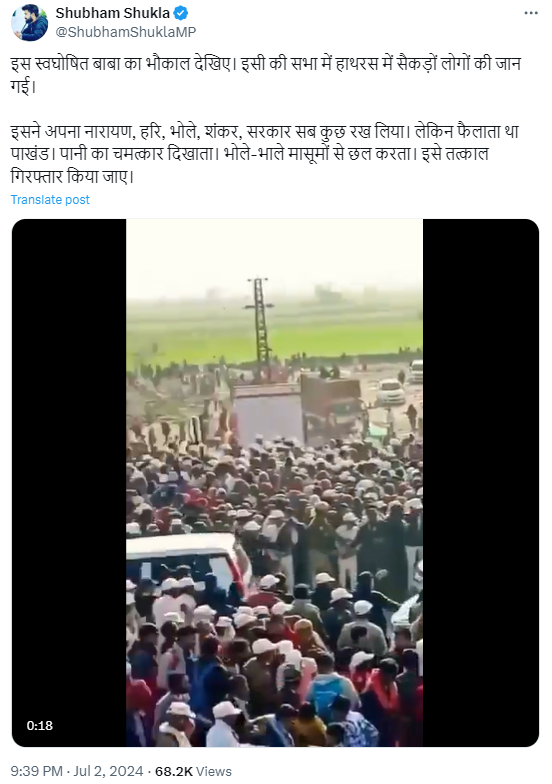View the 68.2K view count
This screenshot has width=552, height=784.
pos(174,771)
